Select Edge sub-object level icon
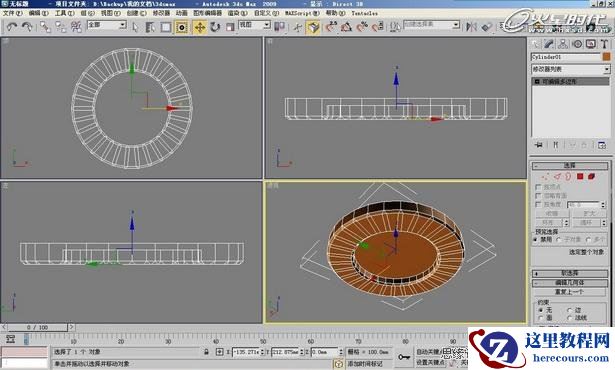Viewport: 615px width, 370px height. 557,177
